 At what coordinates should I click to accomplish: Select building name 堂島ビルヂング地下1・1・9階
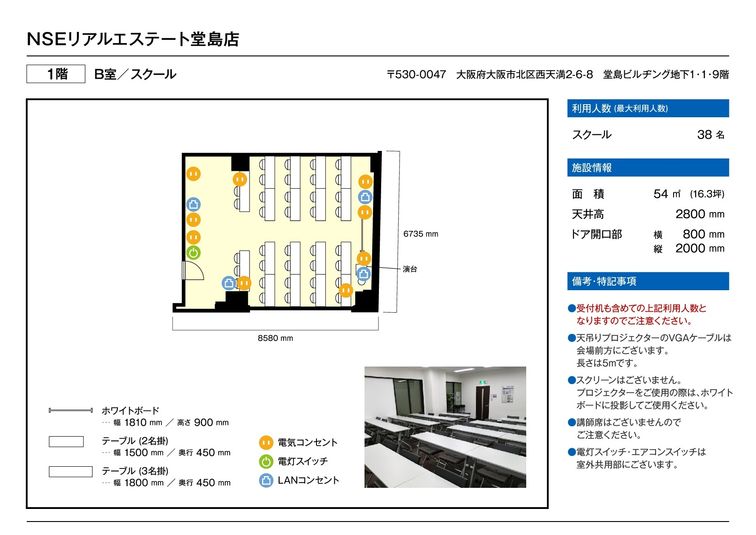pos(666,75)
